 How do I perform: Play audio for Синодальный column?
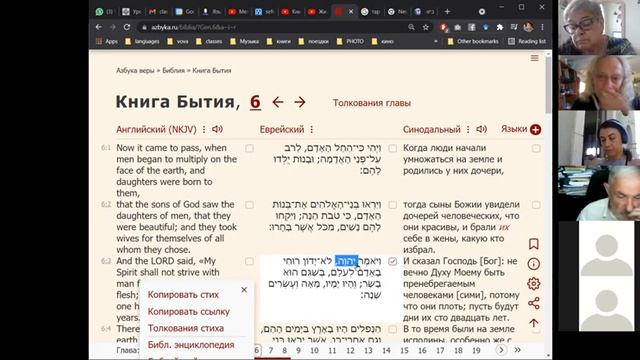point(482,129)
